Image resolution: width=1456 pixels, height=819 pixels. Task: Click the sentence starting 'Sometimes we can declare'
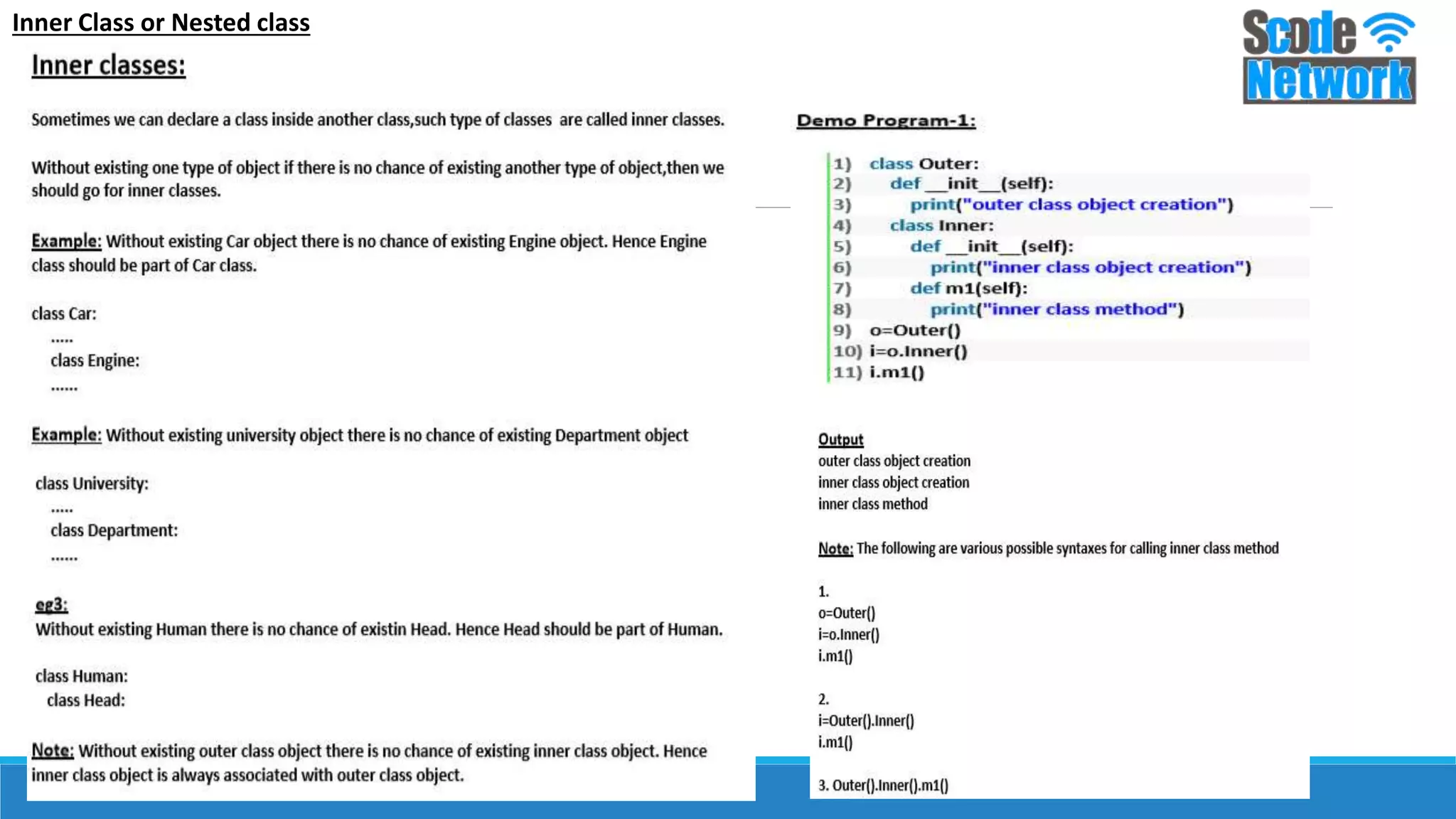(378, 119)
